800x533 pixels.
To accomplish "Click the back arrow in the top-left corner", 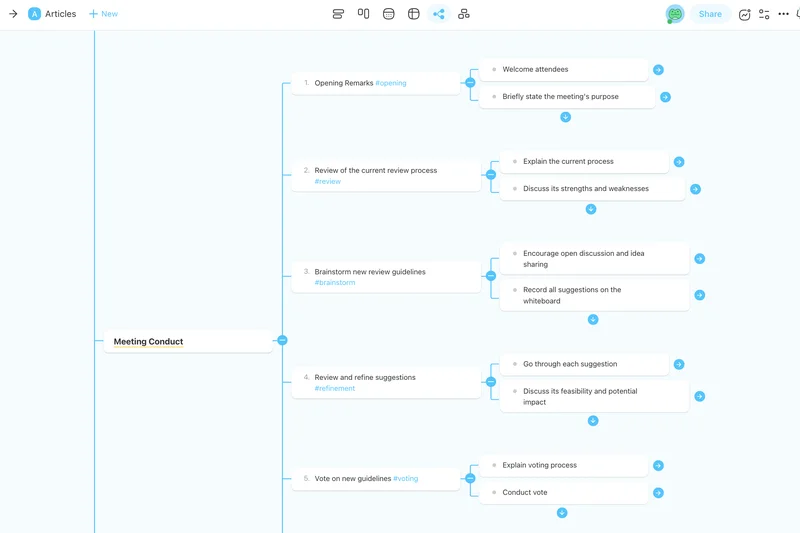I will tap(13, 14).
